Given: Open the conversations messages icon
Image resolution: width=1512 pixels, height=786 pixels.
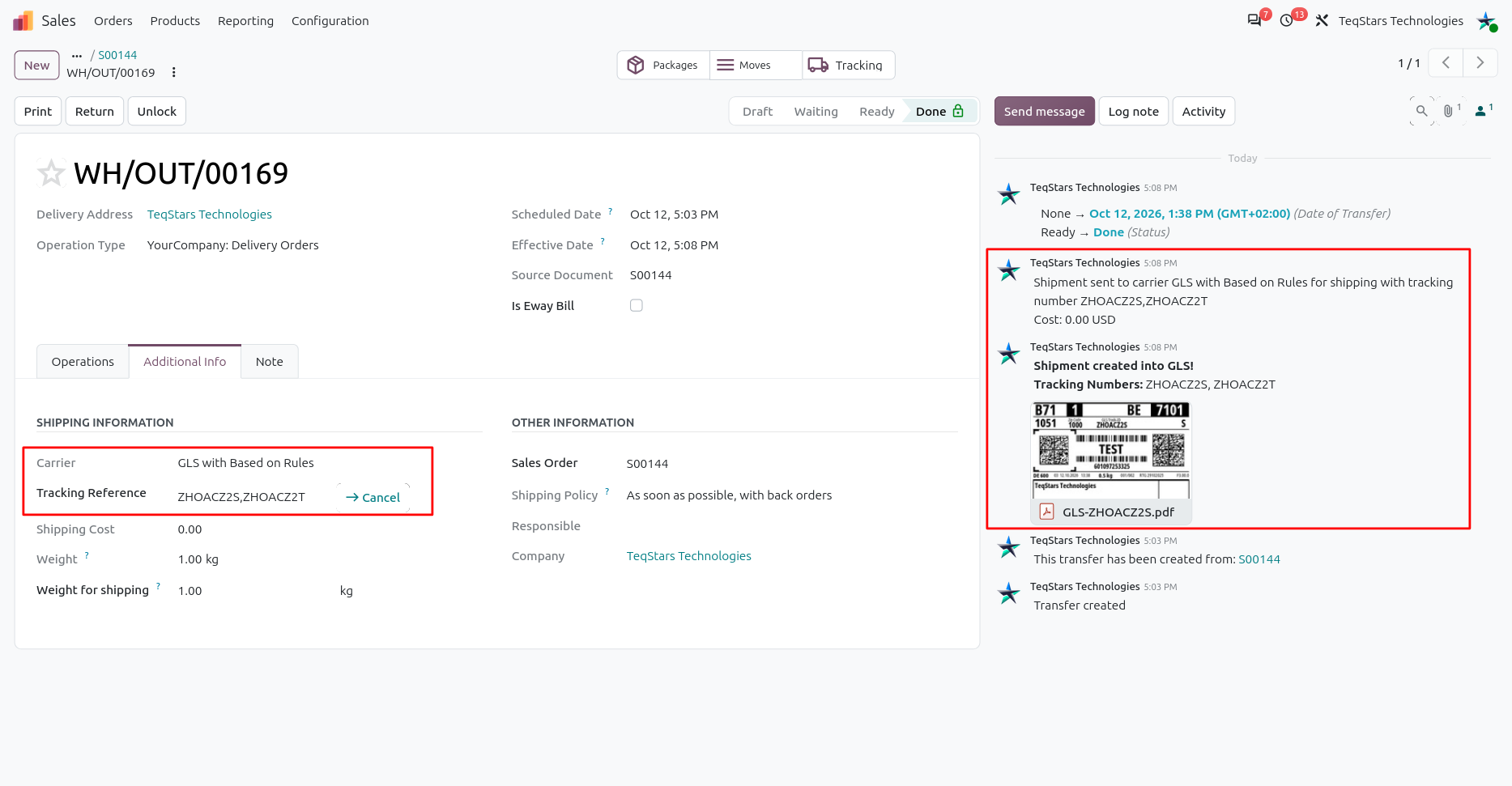Looking at the screenshot, I should point(1254,21).
